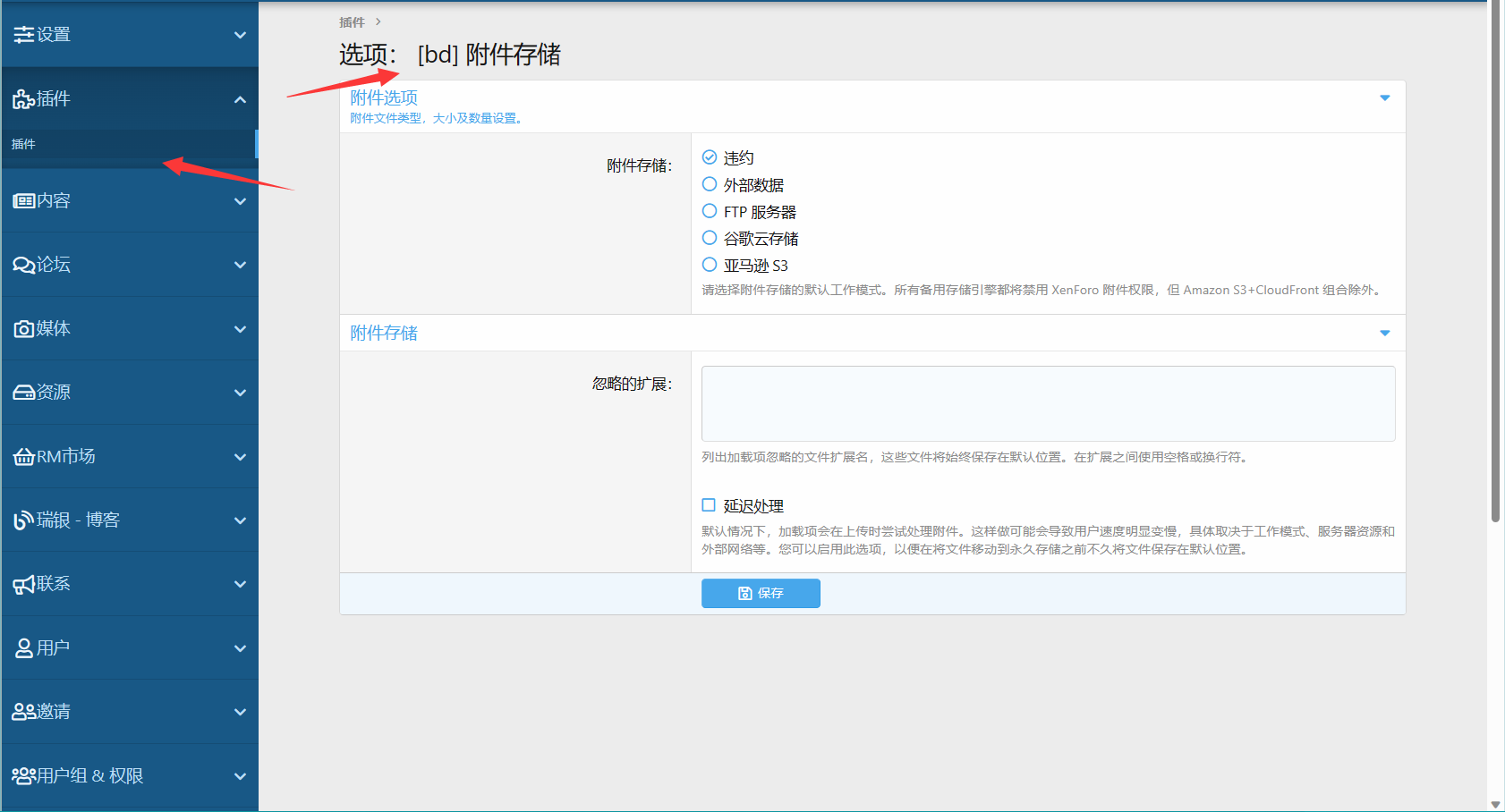Viewport: 1505px width, 812px height.
Task: Choose the FTP 服务器 radio button
Action: click(710, 211)
